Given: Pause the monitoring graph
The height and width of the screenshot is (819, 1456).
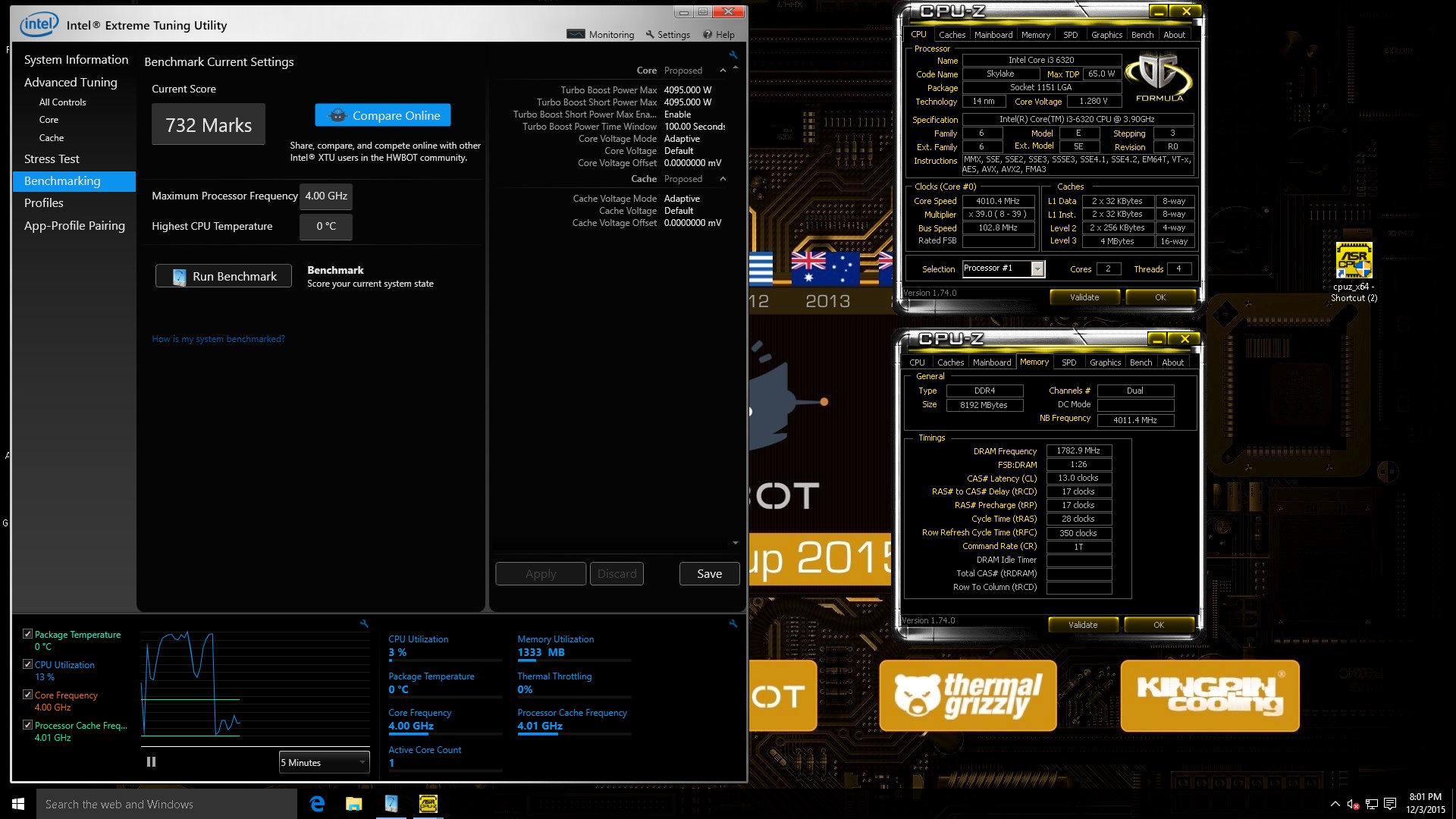Looking at the screenshot, I should click(151, 761).
